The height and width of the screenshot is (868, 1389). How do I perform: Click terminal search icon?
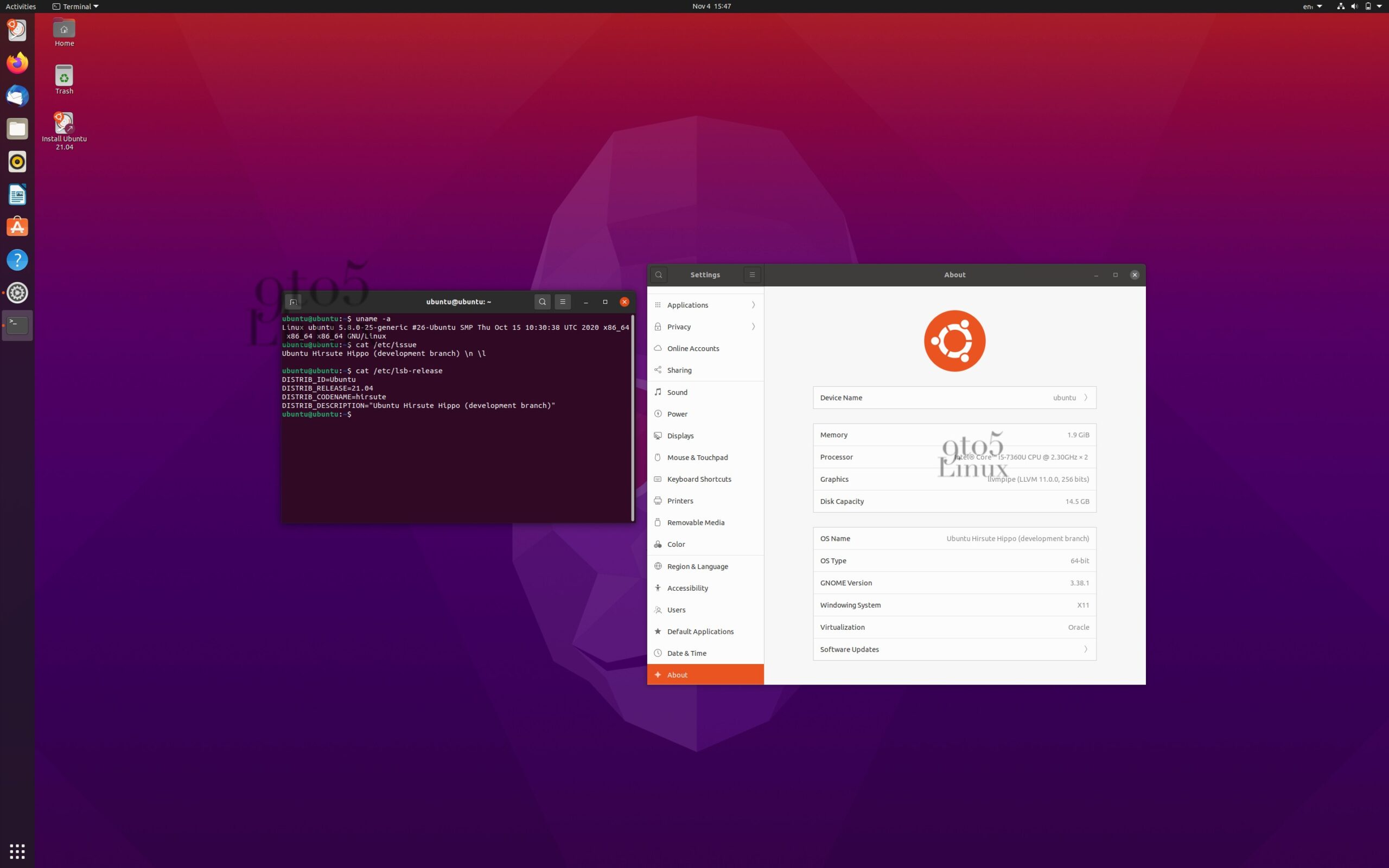(542, 302)
